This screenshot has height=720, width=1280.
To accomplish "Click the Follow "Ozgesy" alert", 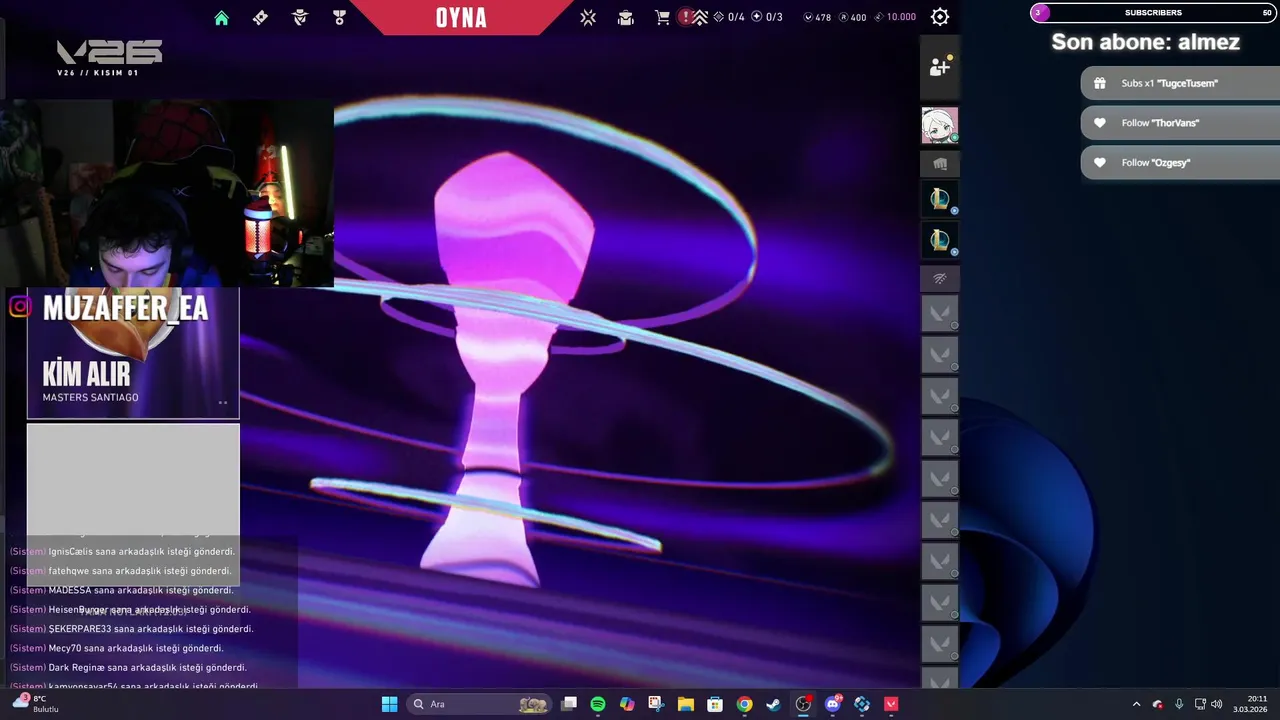I will coord(1180,163).
